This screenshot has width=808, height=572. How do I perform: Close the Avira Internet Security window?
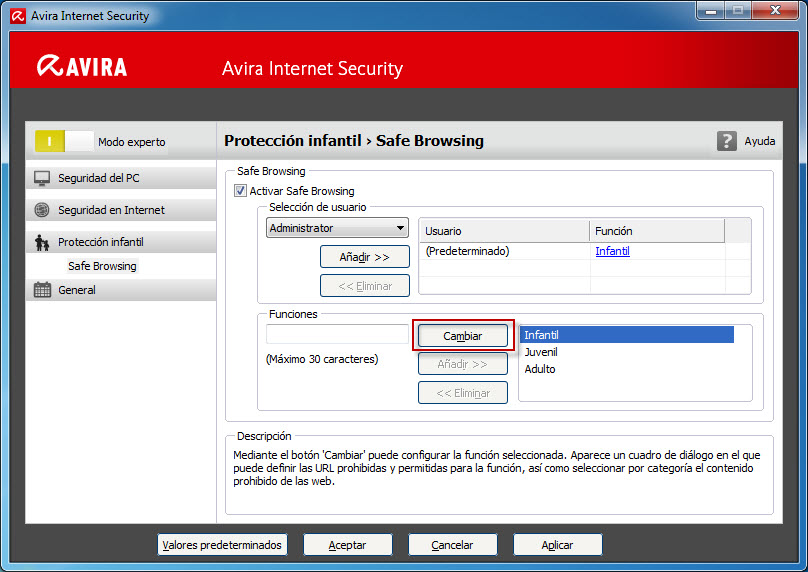point(775,11)
